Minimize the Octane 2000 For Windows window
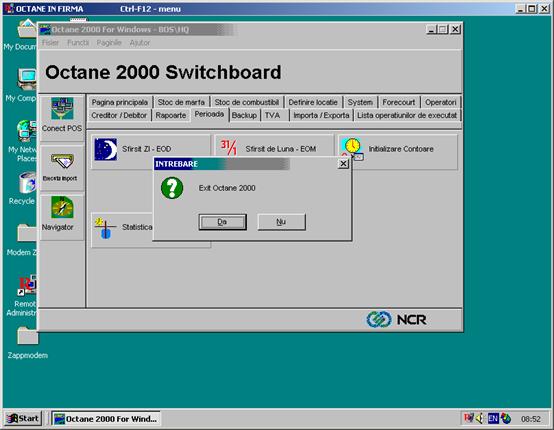Viewport: 554px width, 430px height. coord(431,30)
